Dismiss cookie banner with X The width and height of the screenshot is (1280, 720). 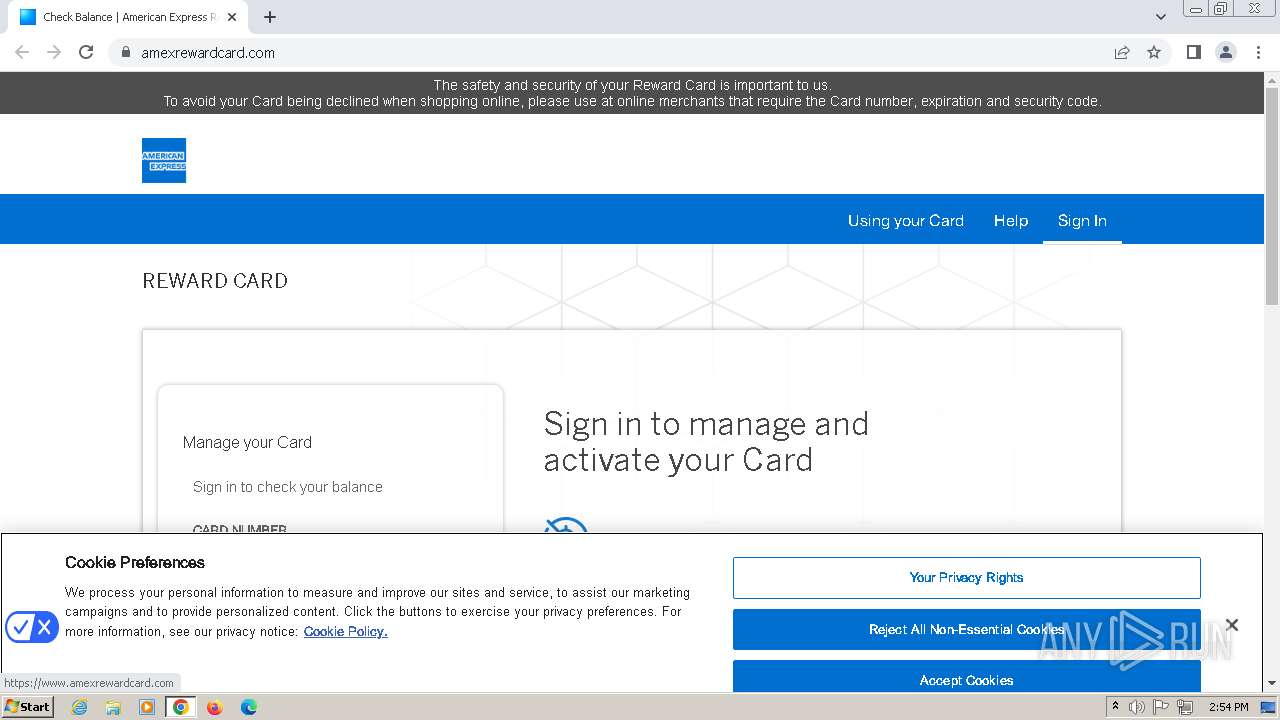(x=1232, y=624)
